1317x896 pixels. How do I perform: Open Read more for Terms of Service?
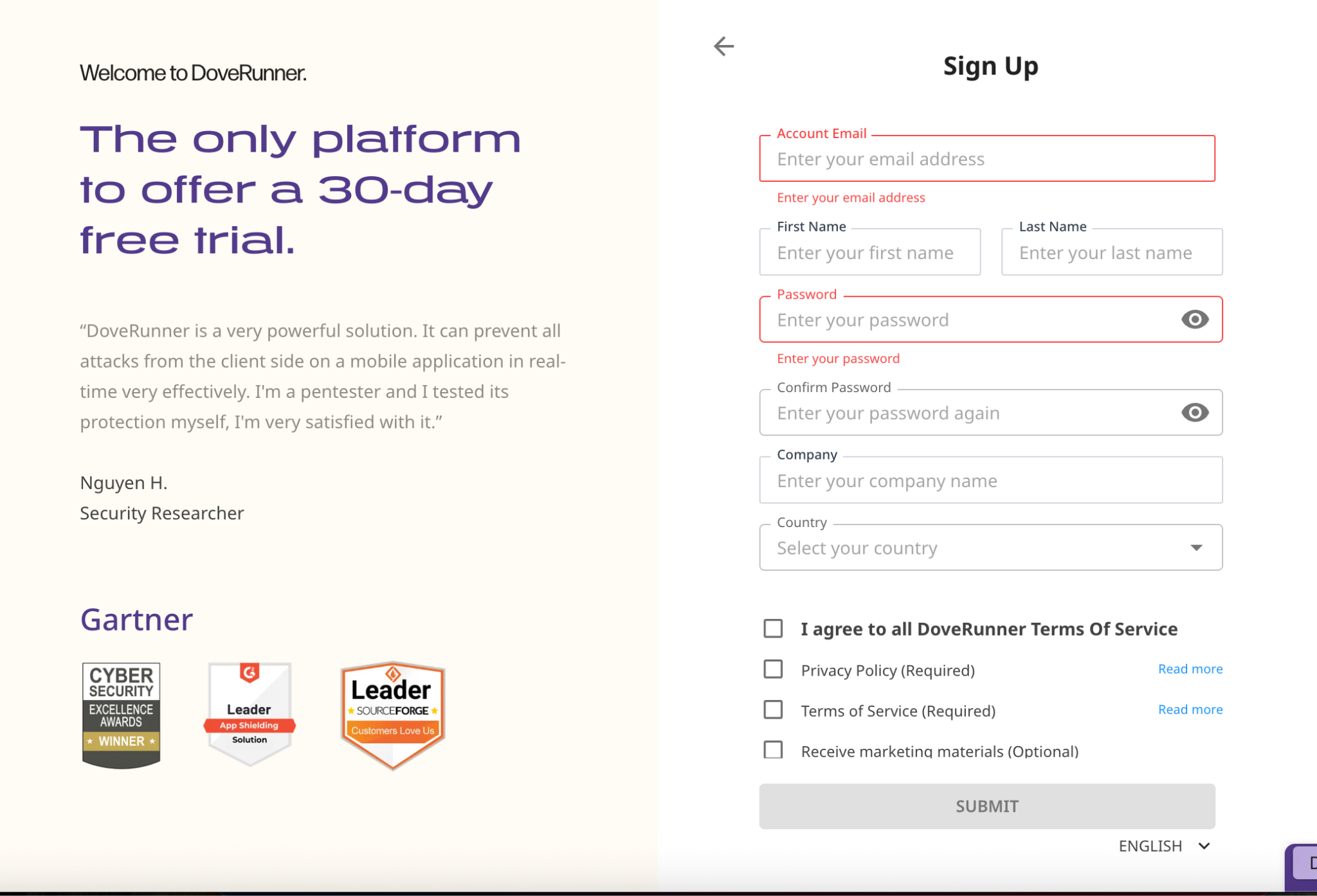point(1190,710)
